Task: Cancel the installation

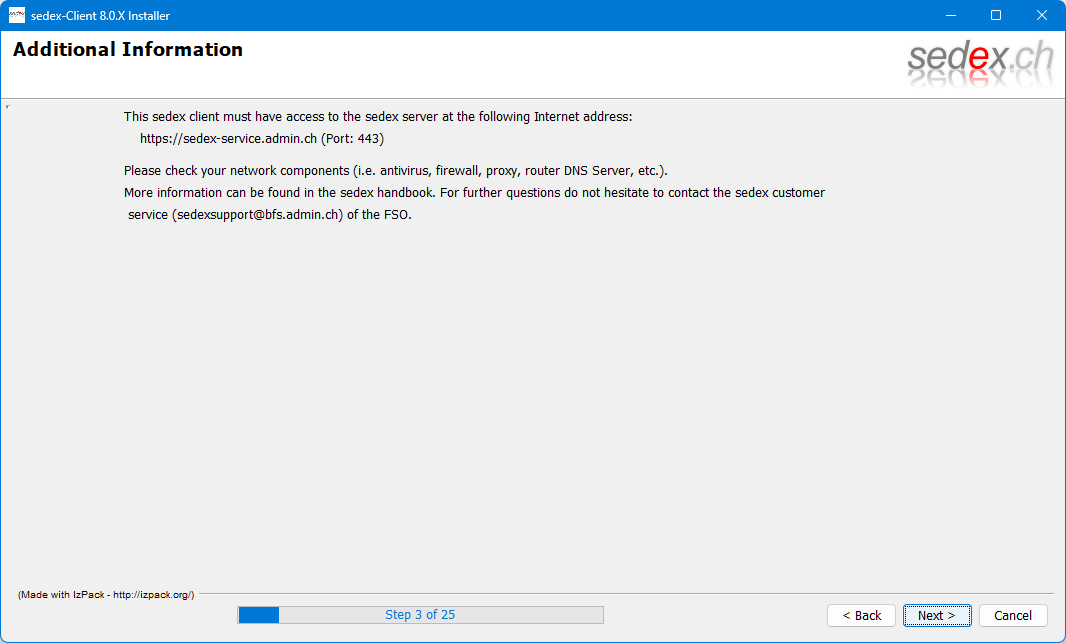Action: coord(1012,615)
